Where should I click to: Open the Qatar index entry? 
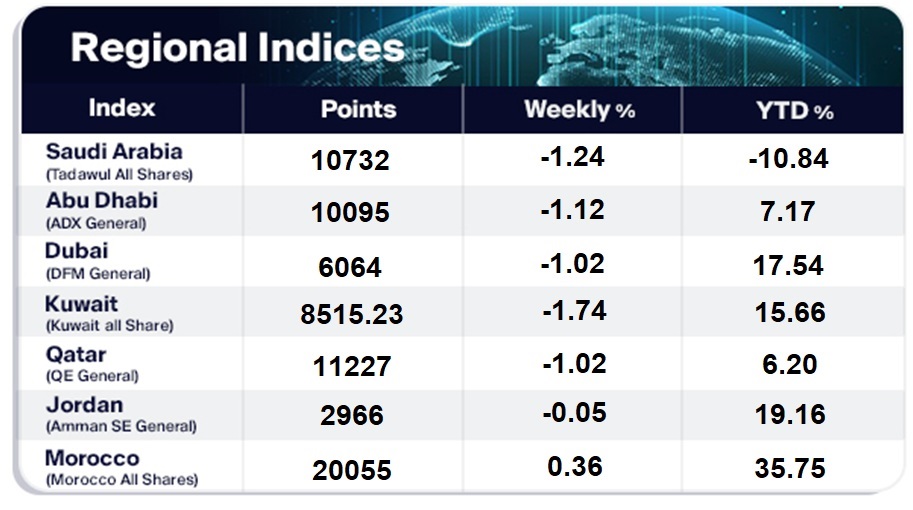(76, 354)
